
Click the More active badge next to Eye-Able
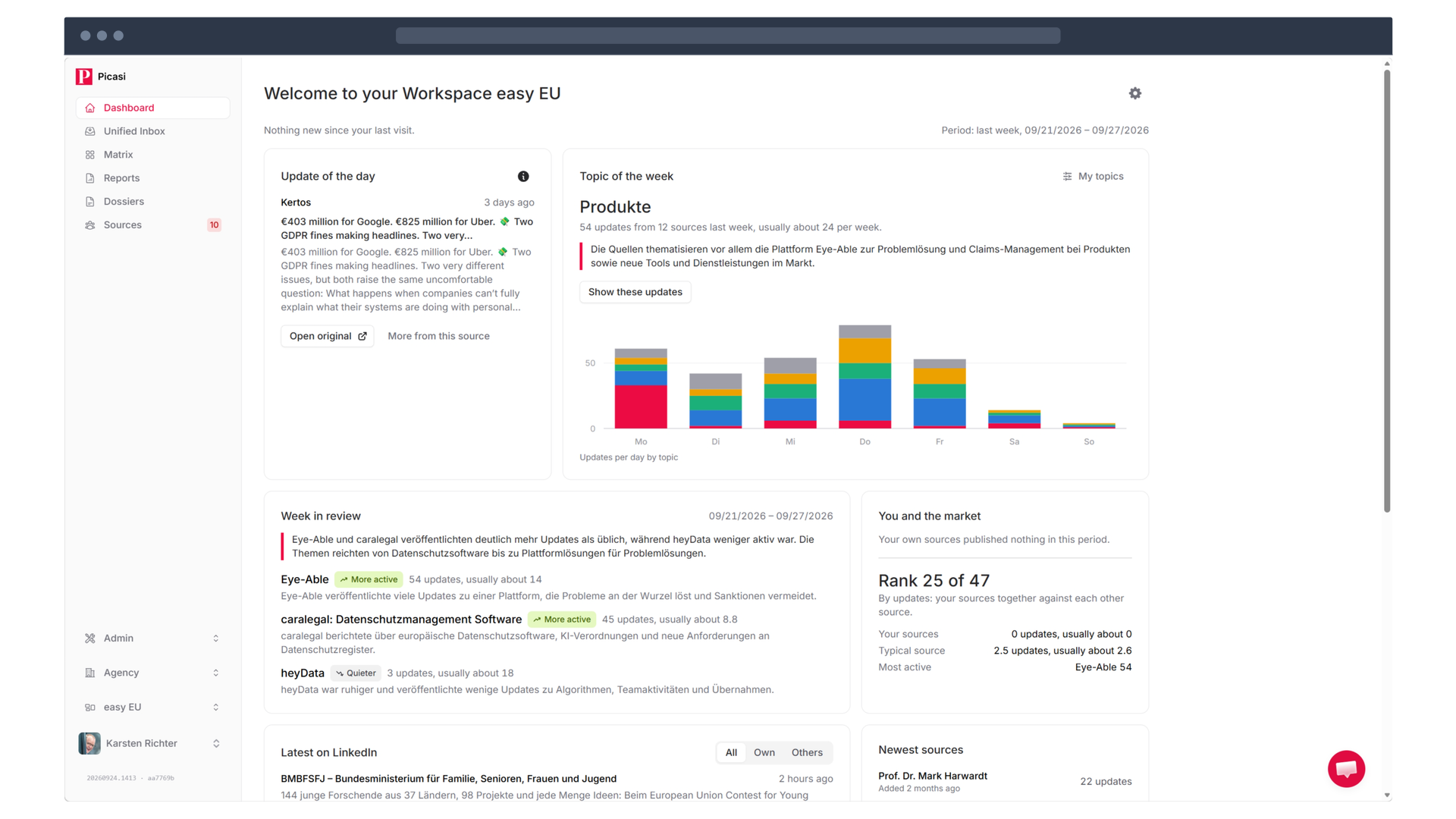point(369,579)
